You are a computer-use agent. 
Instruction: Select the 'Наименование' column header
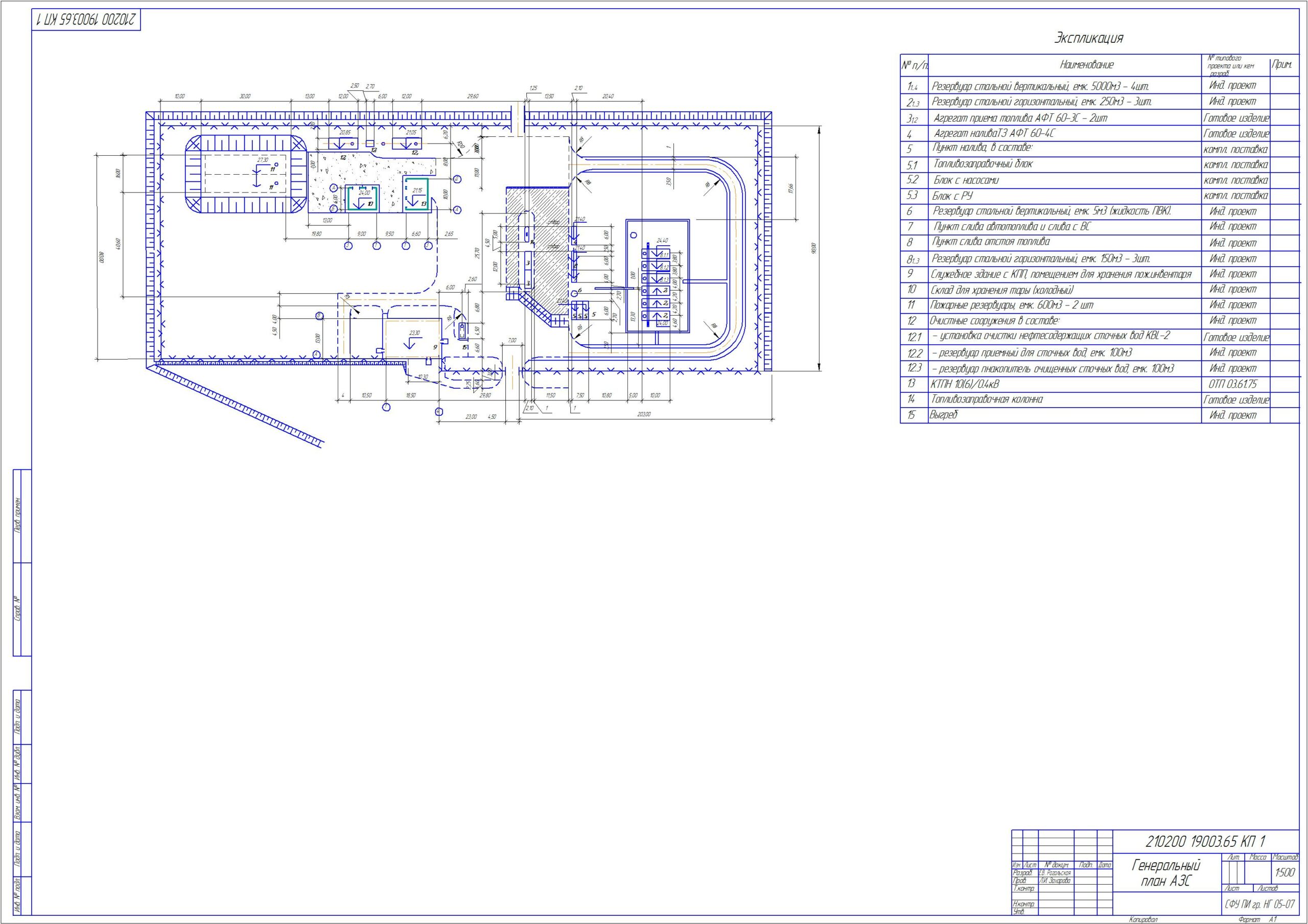[1086, 65]
